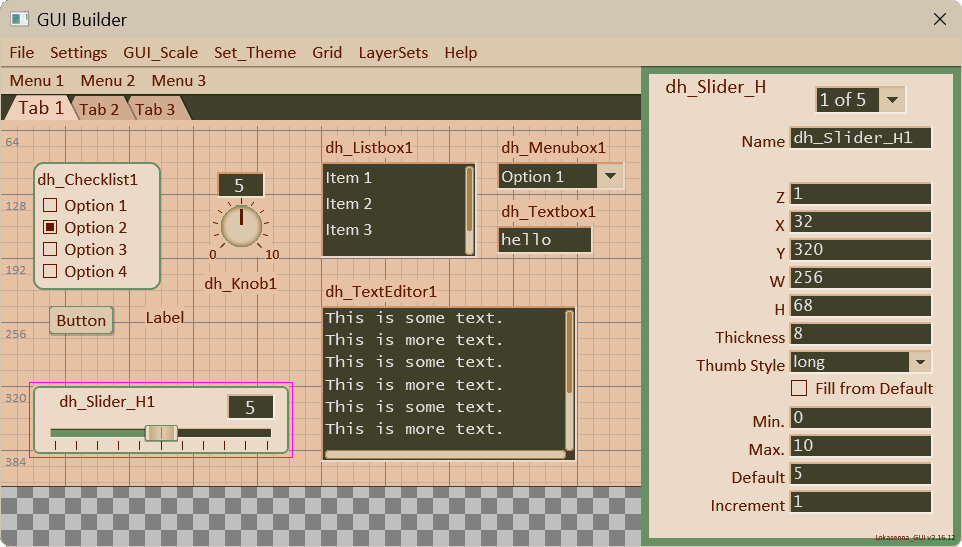Viewport: 962px width, 547px height.
Task: Click the GUI Builder app icon in the title bar
Action: point(19,19)
